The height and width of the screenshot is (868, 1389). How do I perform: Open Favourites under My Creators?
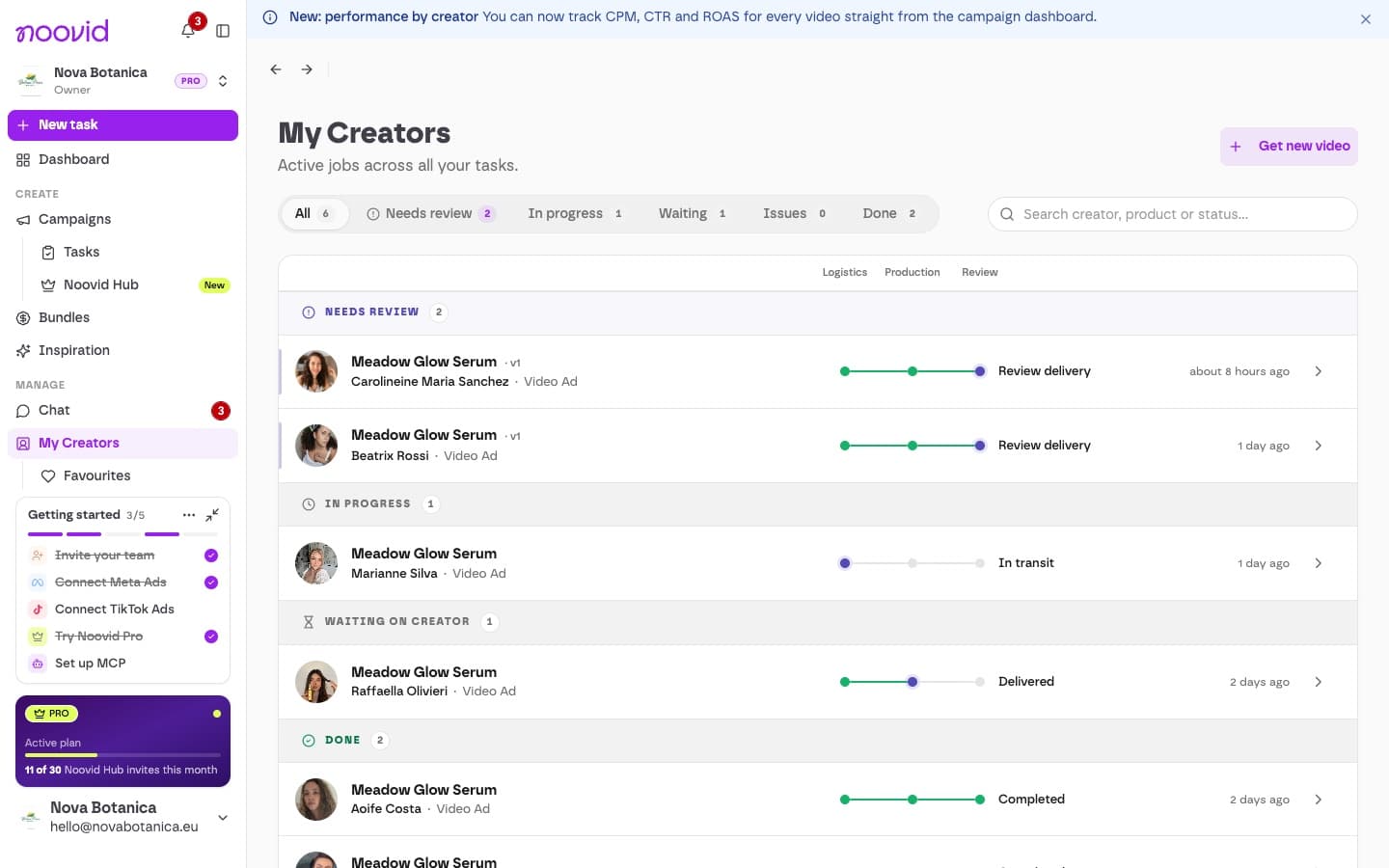135,475
